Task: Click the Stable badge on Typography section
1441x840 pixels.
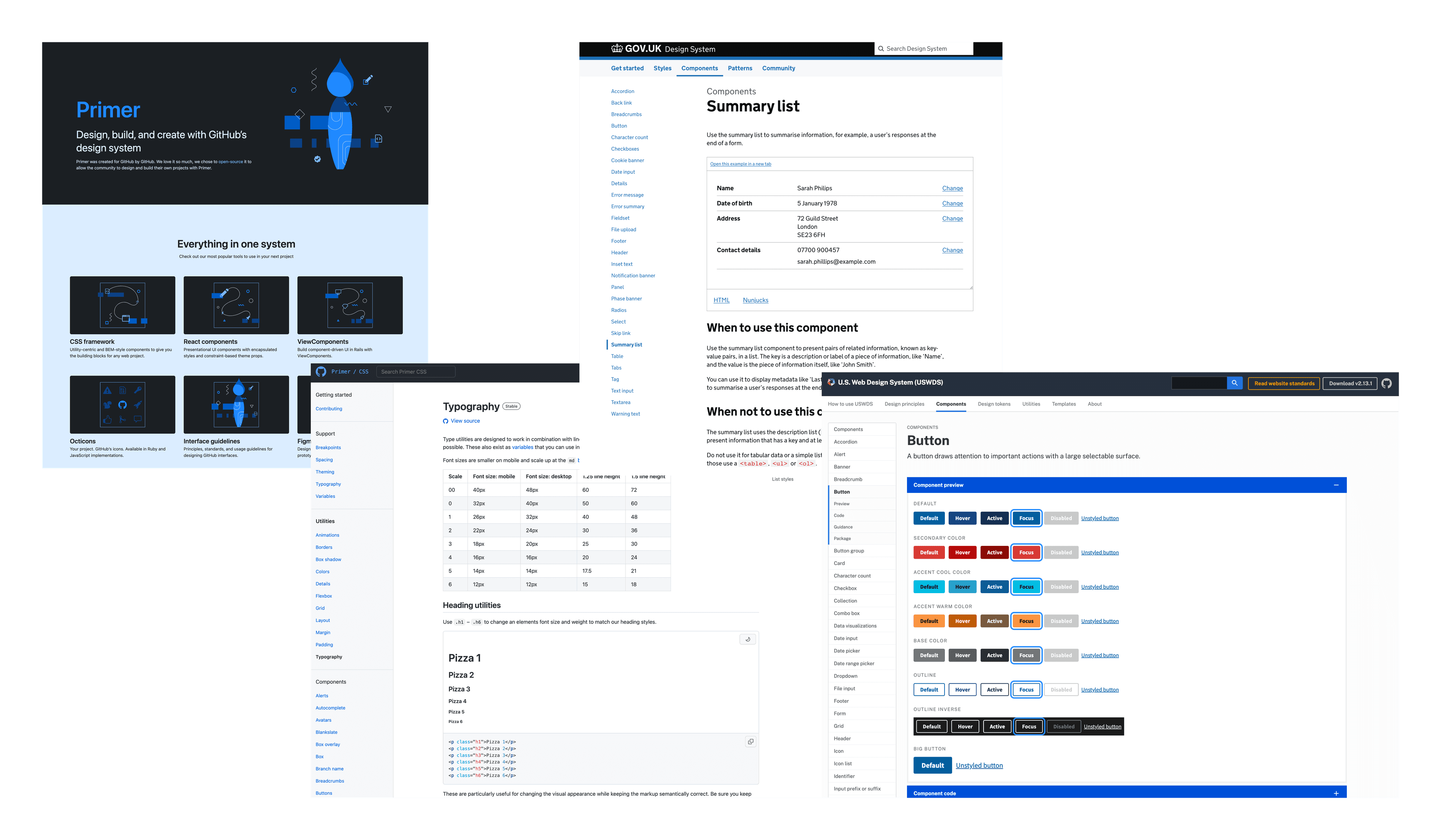Action: pos(512,406)
